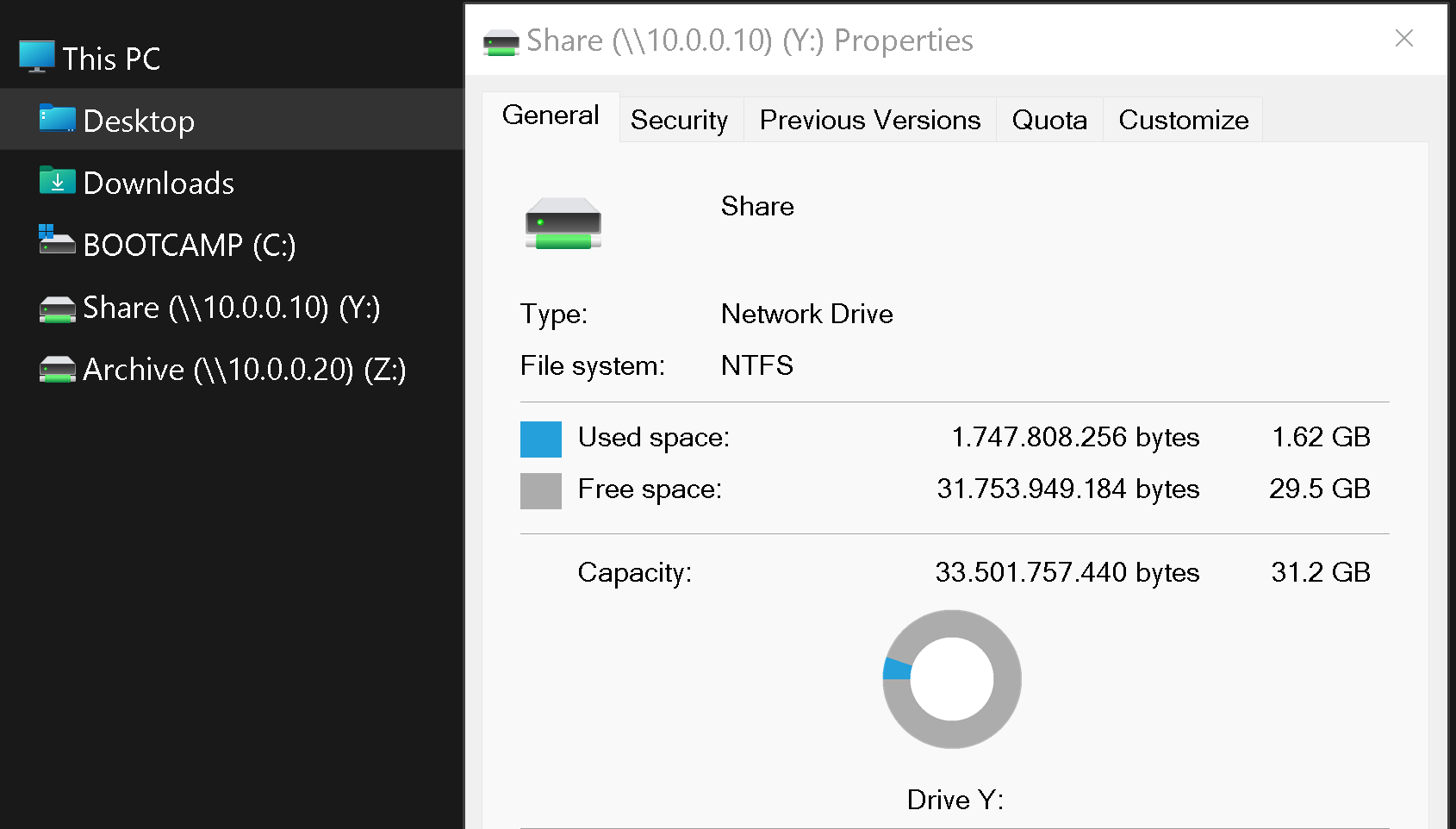The width and height of the screenshot is (1456, 829).
Task: Click the This PC monitor icon
Action: coord(37,57)
